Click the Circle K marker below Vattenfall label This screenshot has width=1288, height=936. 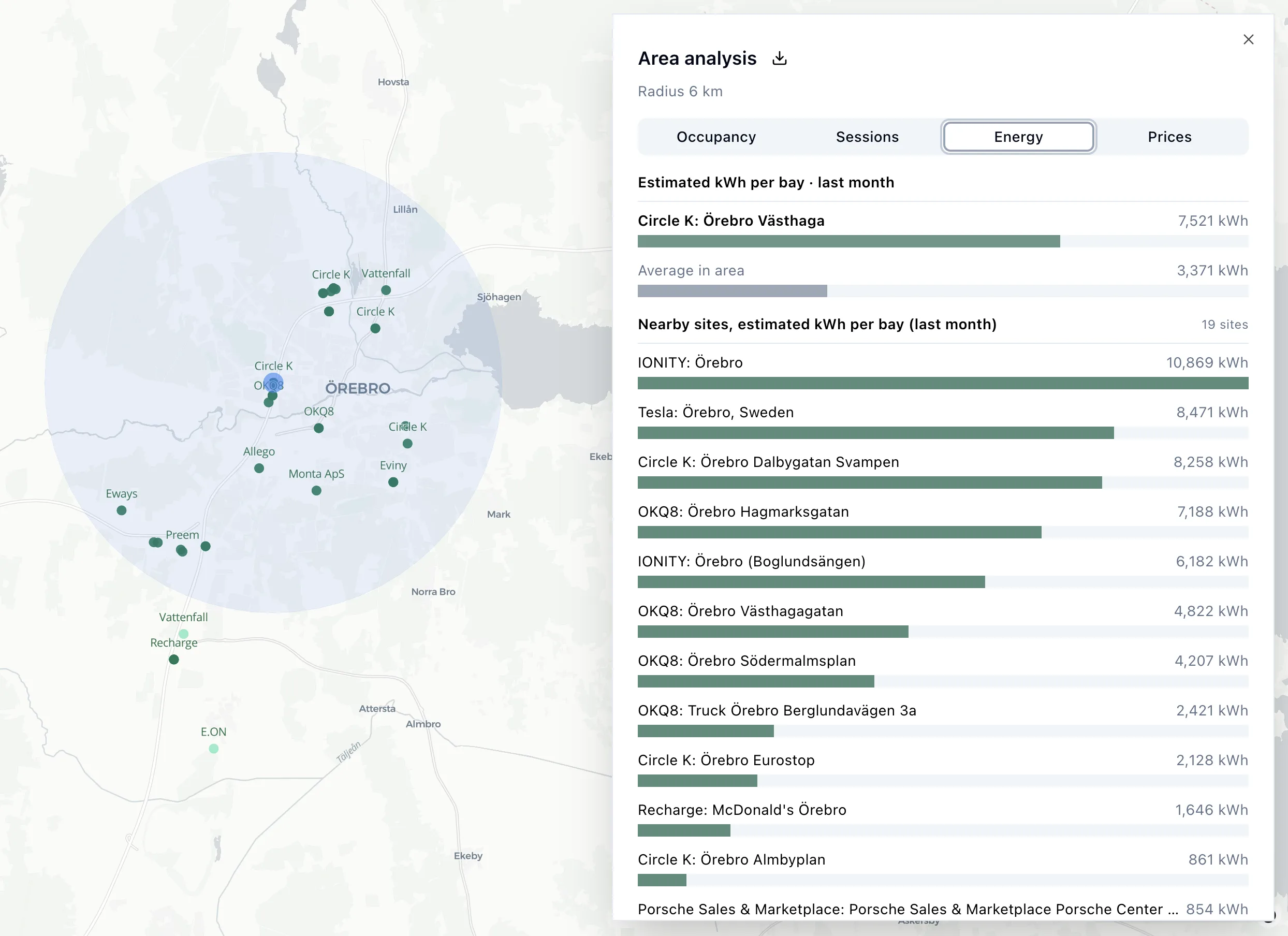click(375, 328)
